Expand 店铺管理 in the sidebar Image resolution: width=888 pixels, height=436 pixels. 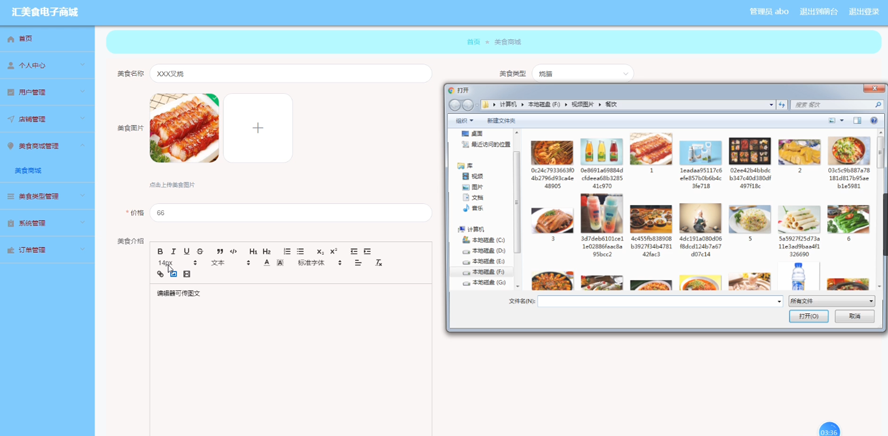tap(47, 119)
